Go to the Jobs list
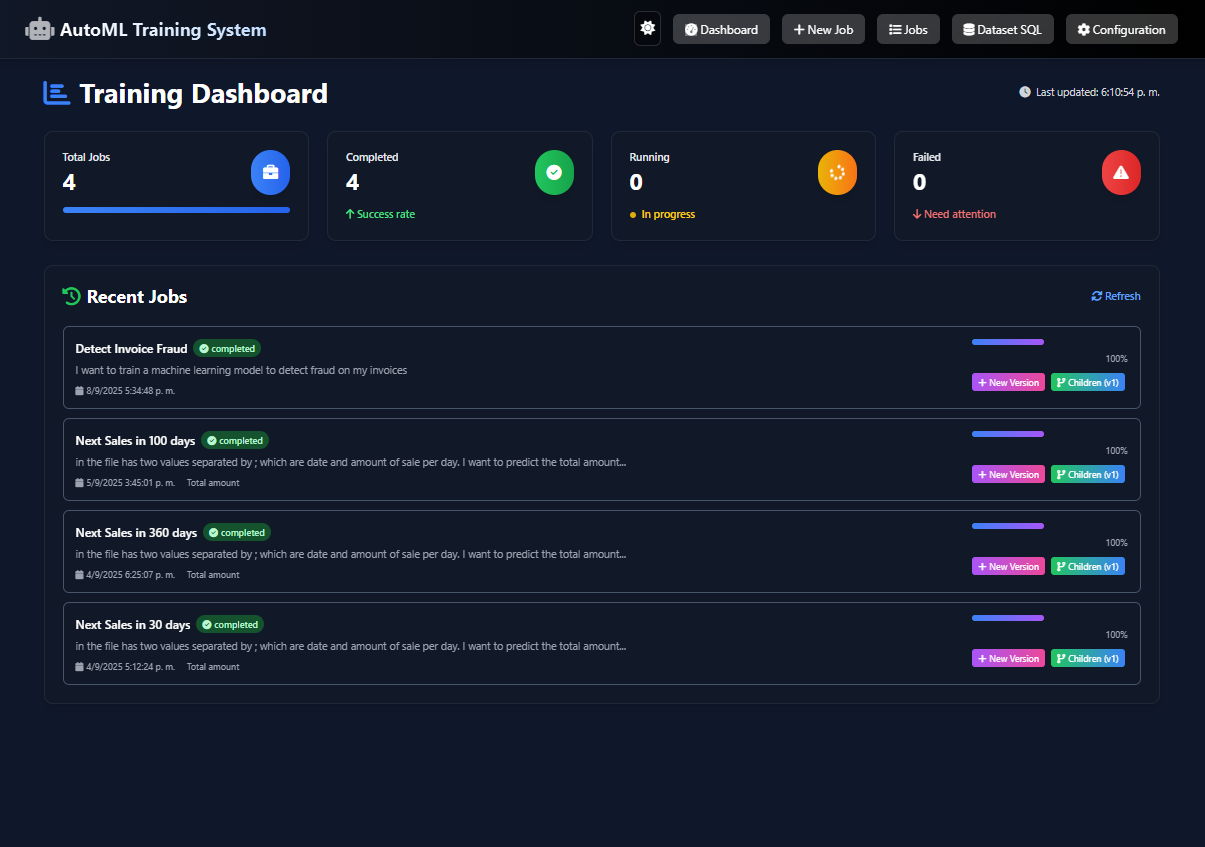The height and width of the screenshot is (847, 1205). (x=908, y=30)
